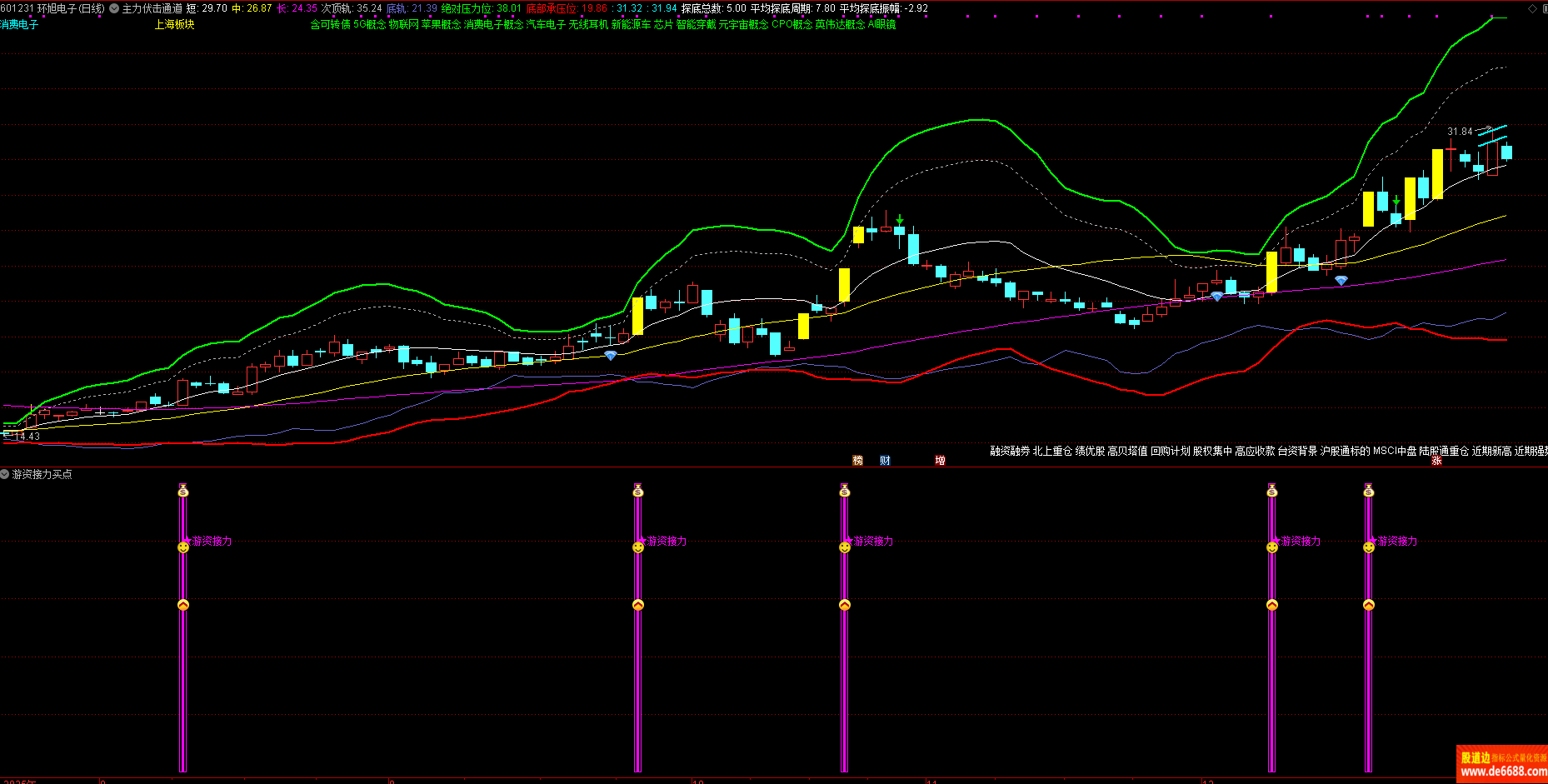Expand the 主力伏击通道 indicator dropdown
Image resolution: width=1548 pixels, height=784 pixels.
[x=114, y=8]
